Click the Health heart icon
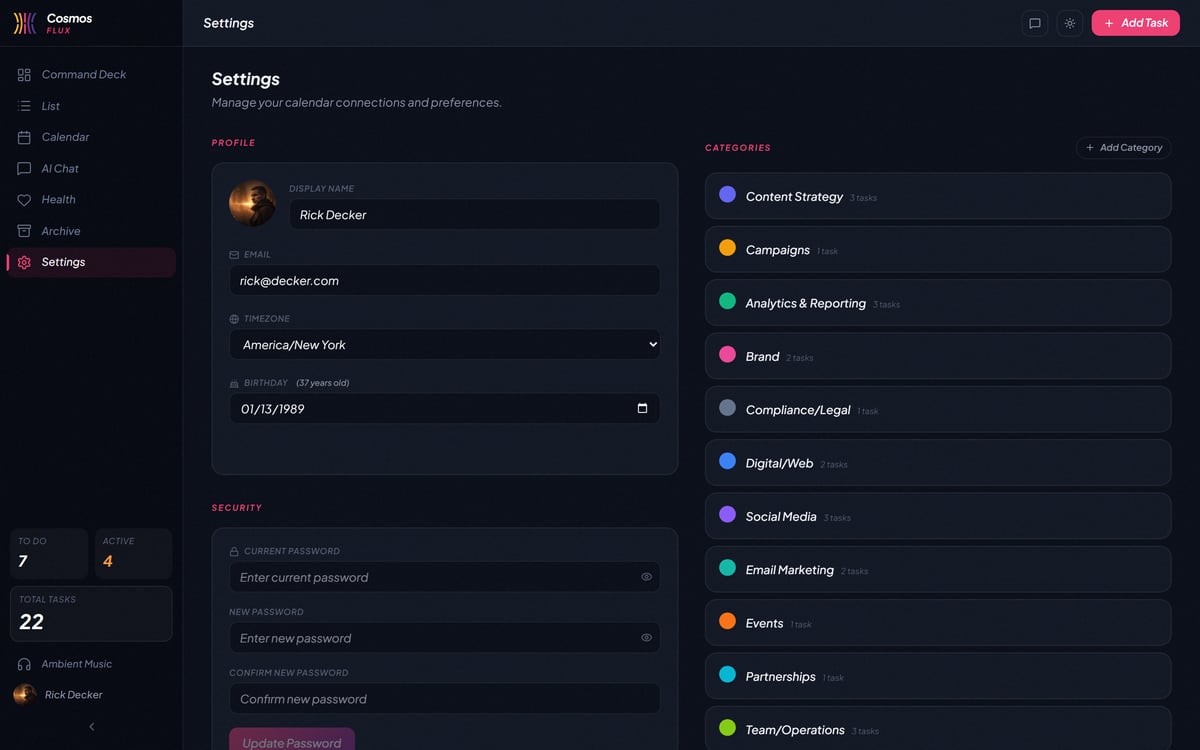Image resolution: width=1200 pixels, height=750 pixels. [x=24, y=199]
